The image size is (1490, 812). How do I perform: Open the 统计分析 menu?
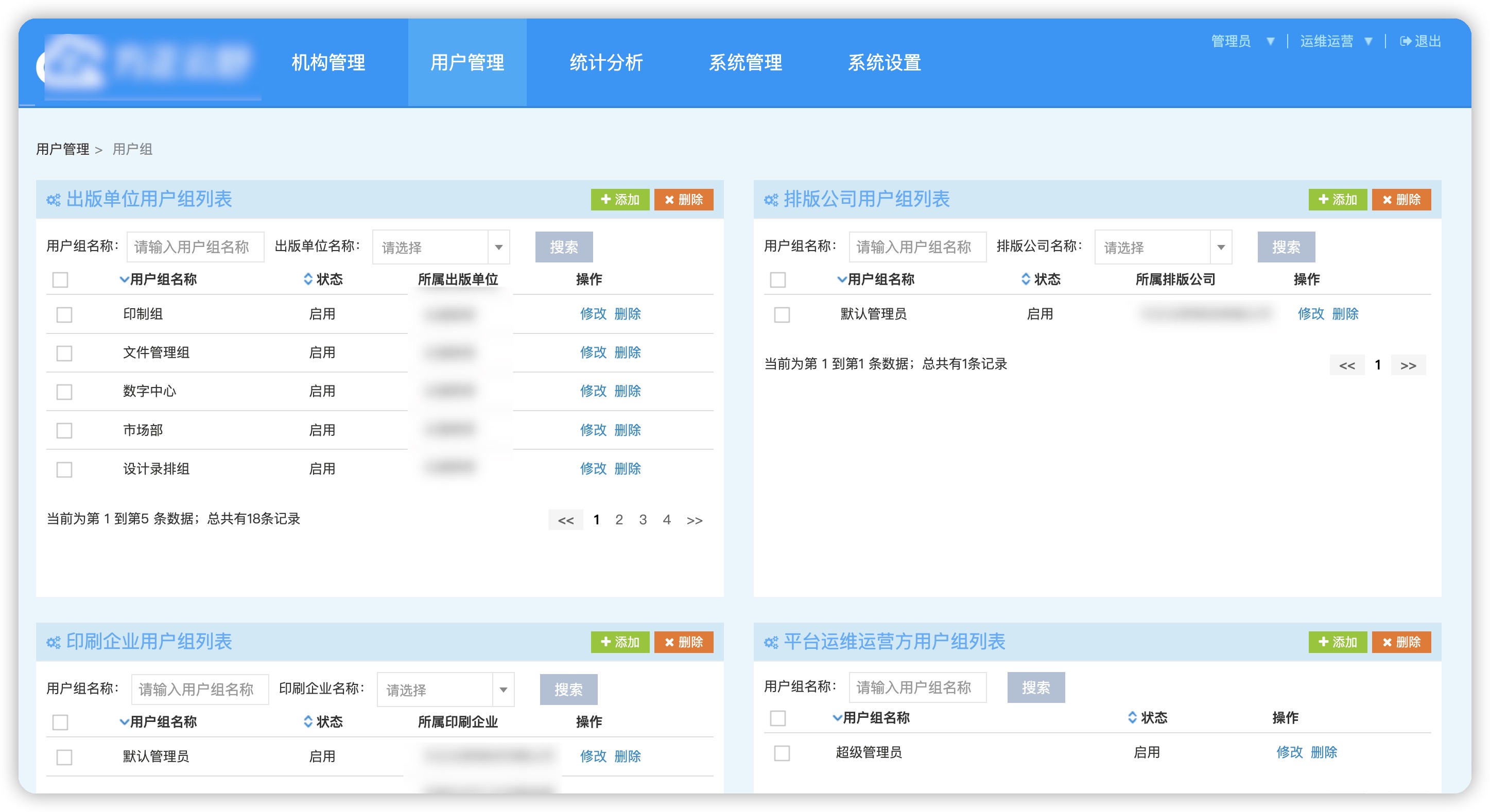pyautogui.click(x=606, y=62)
